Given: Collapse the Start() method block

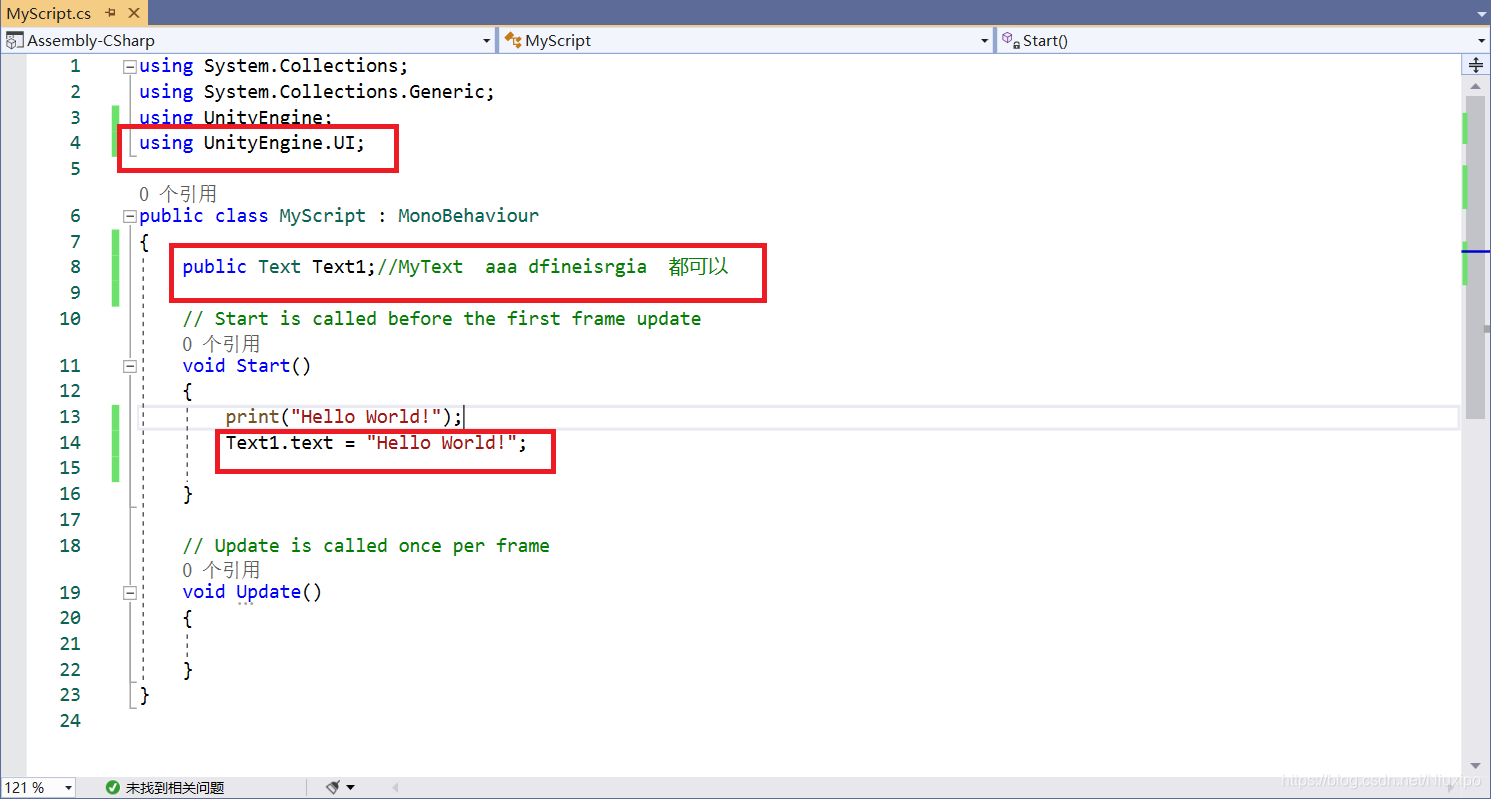Looking at the screenshot, I should coord(129,367).
